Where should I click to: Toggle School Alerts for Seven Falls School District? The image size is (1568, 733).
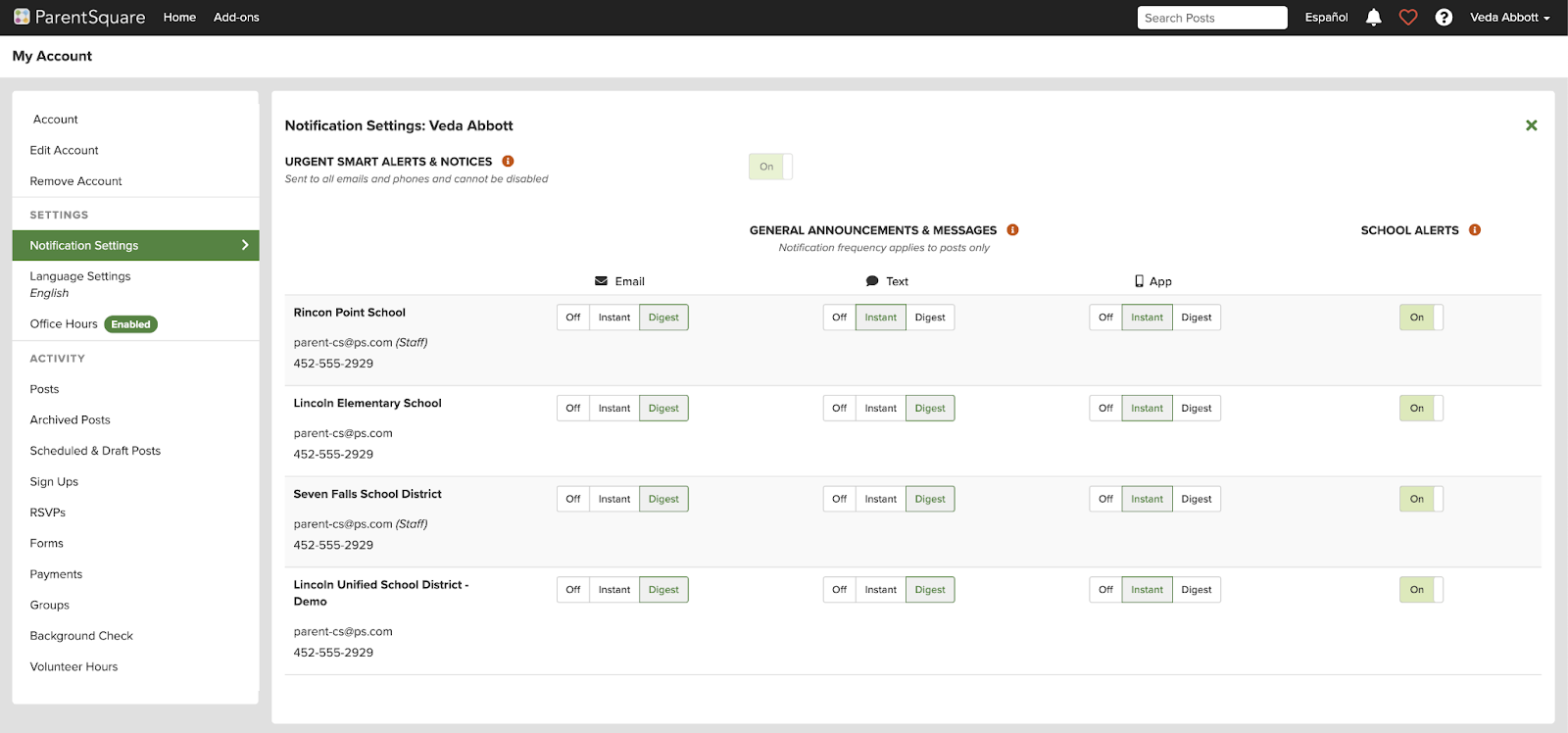(x=1421, y=499)
